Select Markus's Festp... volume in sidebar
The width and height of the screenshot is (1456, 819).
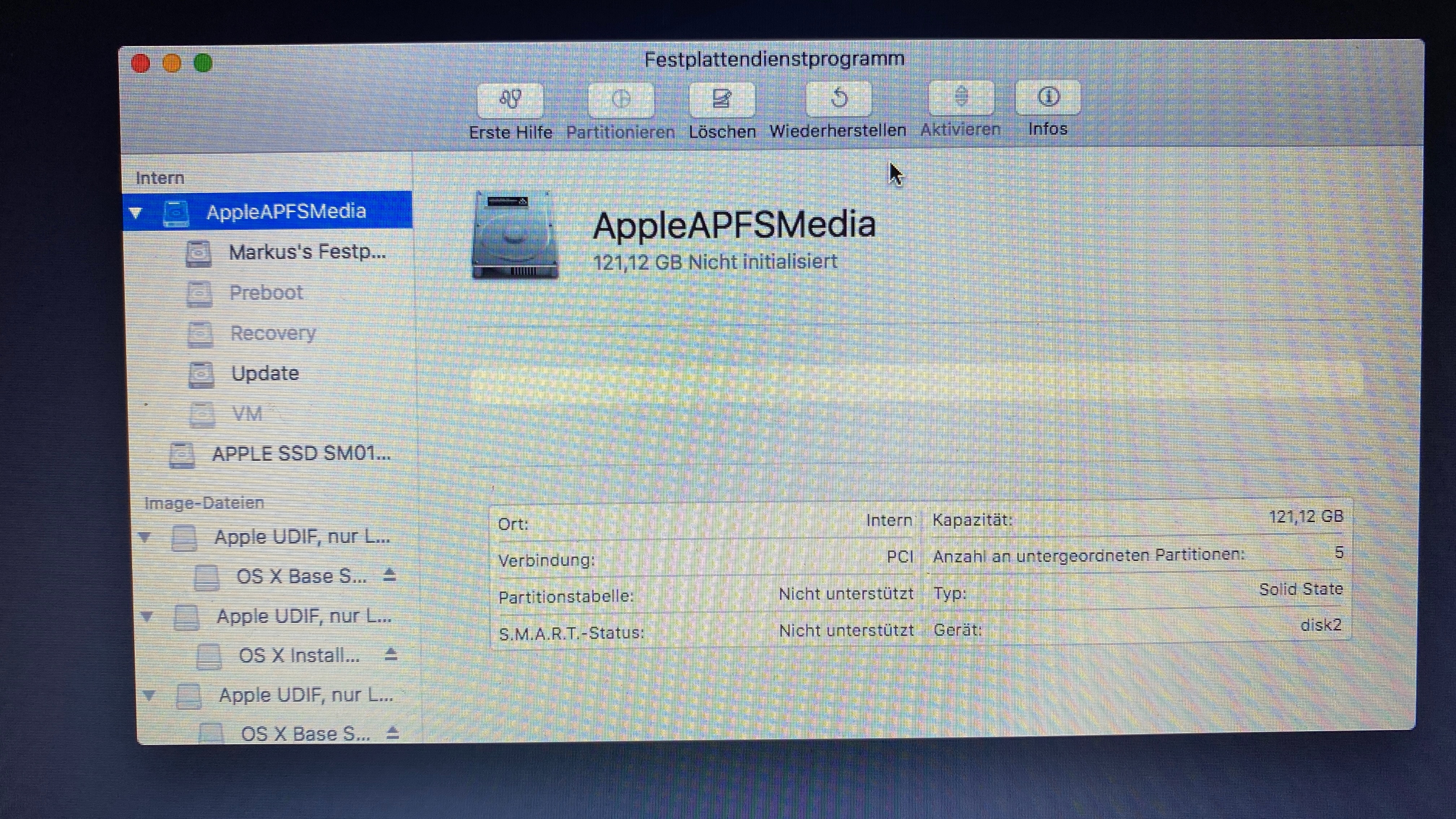(306, 252)
